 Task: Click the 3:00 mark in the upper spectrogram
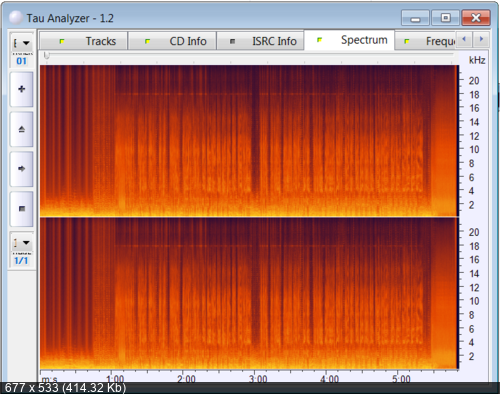coord(254,140)
